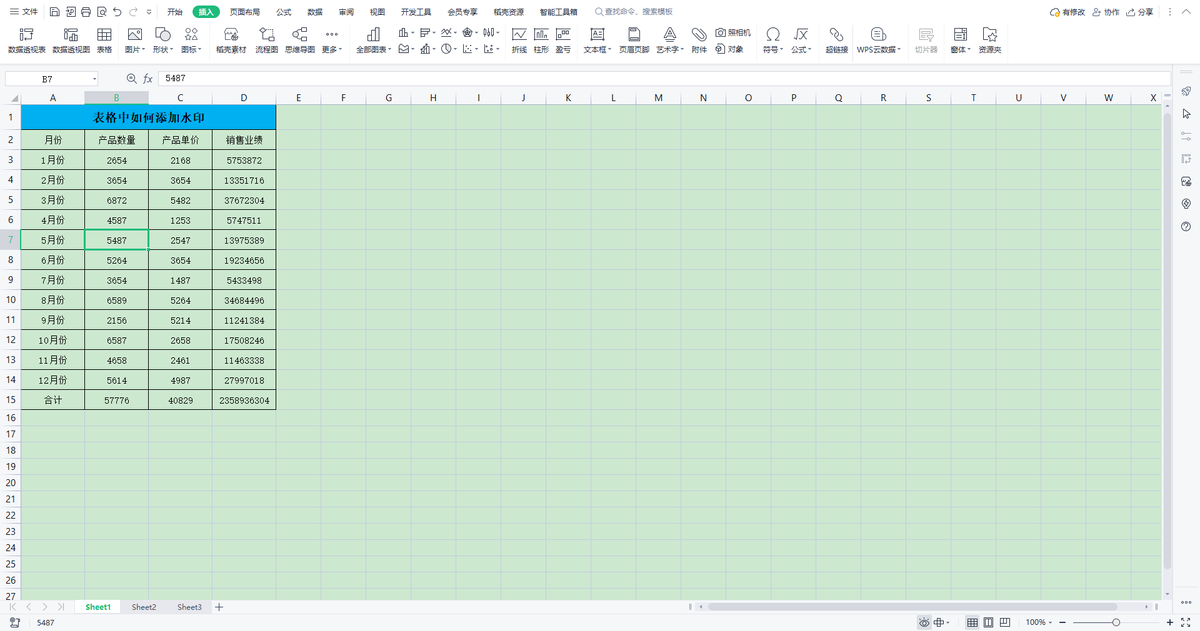Insert a PivotChart (数据透视图)
This screenshot has height=631, width=1200.
pos(71,40)
